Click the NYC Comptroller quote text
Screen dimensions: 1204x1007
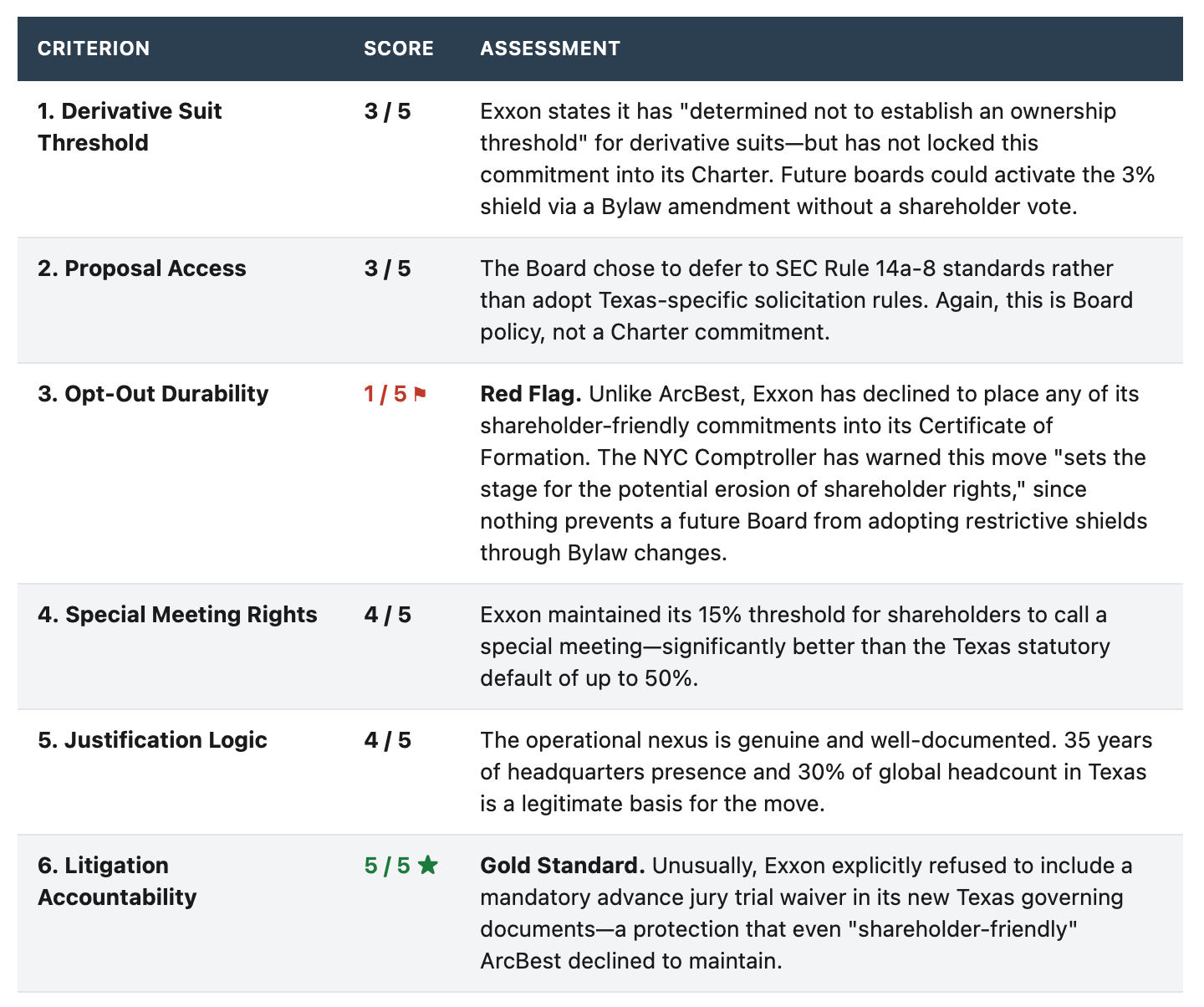coord(813,473)
